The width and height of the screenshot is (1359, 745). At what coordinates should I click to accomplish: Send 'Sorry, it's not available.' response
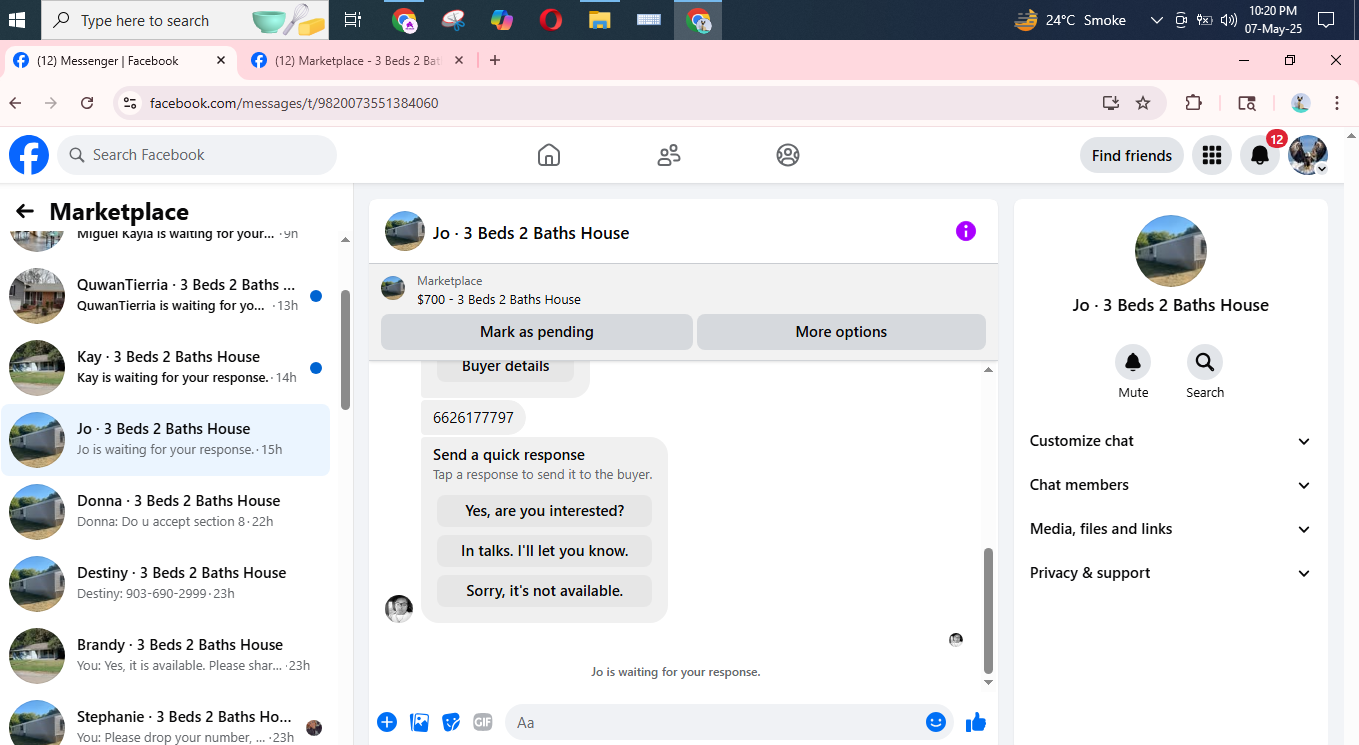[x=545, y=591]
